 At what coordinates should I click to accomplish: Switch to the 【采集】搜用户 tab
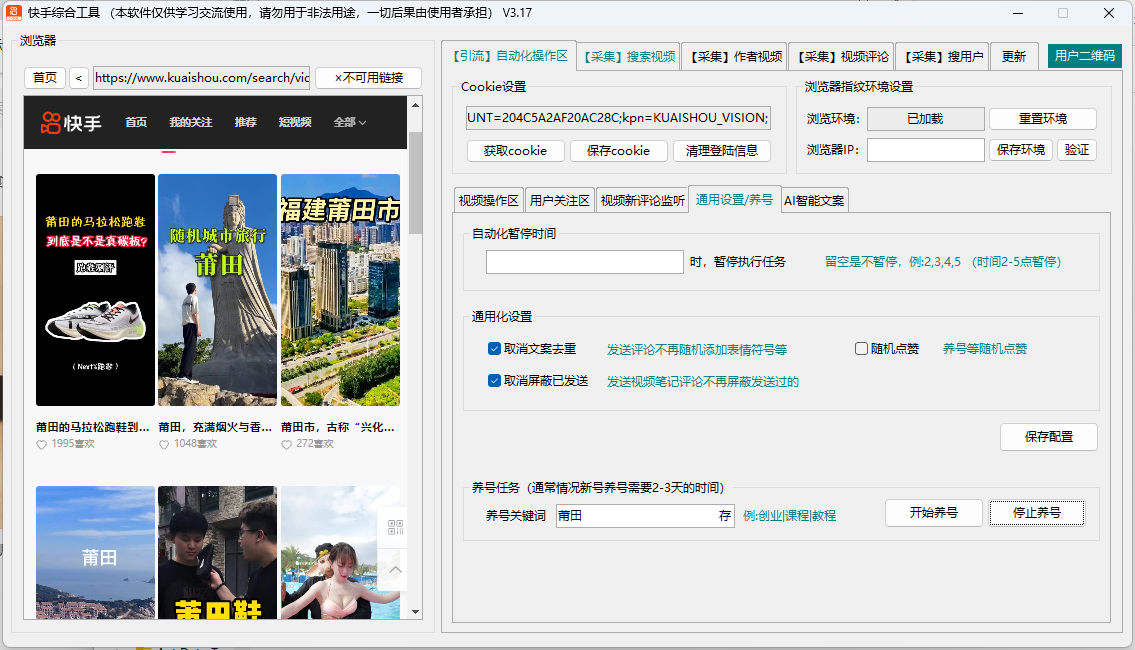(943, 56)
